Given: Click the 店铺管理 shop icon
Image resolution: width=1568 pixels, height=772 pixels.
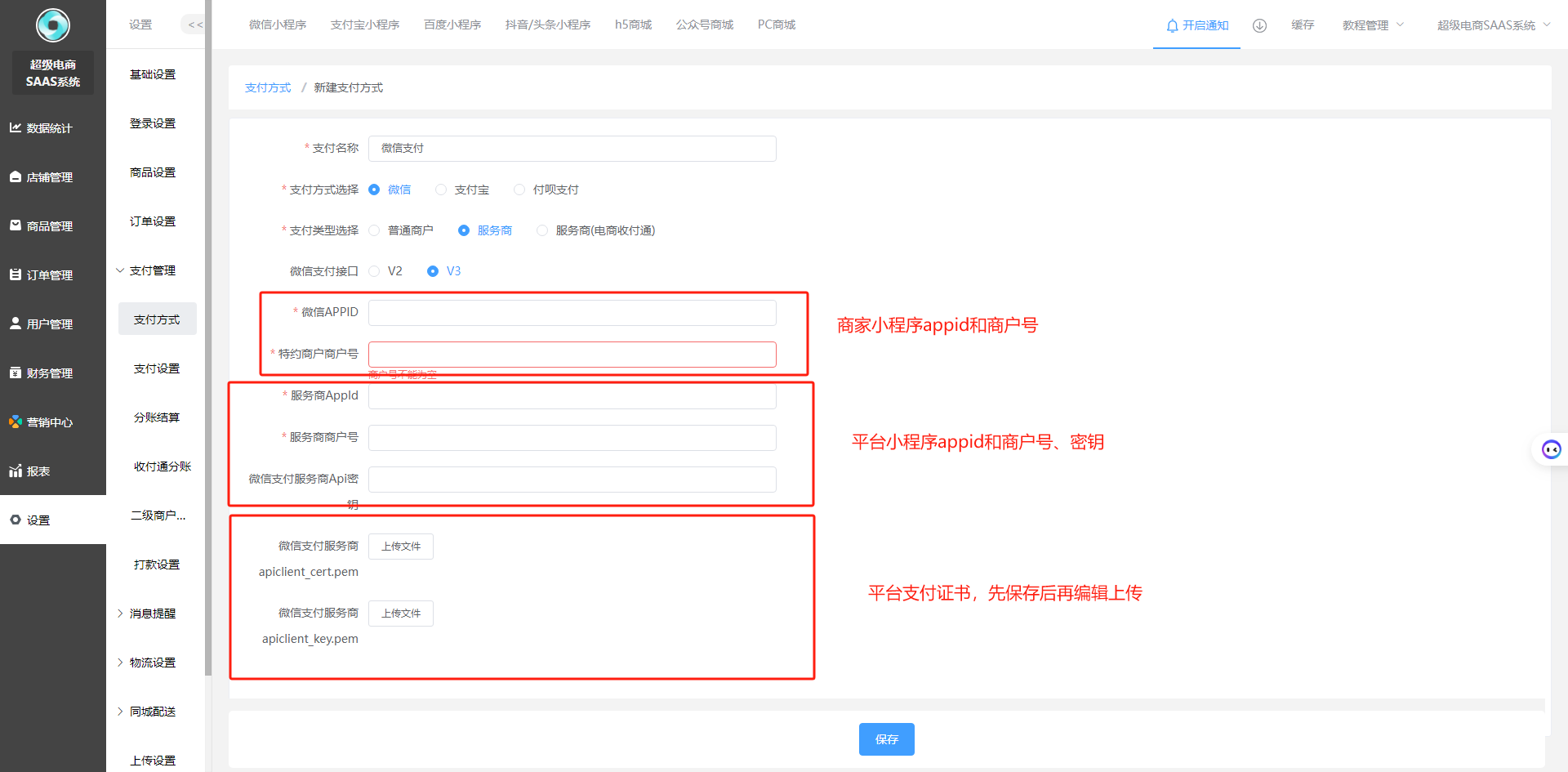Looking at the screenshot, I should 16,176.
